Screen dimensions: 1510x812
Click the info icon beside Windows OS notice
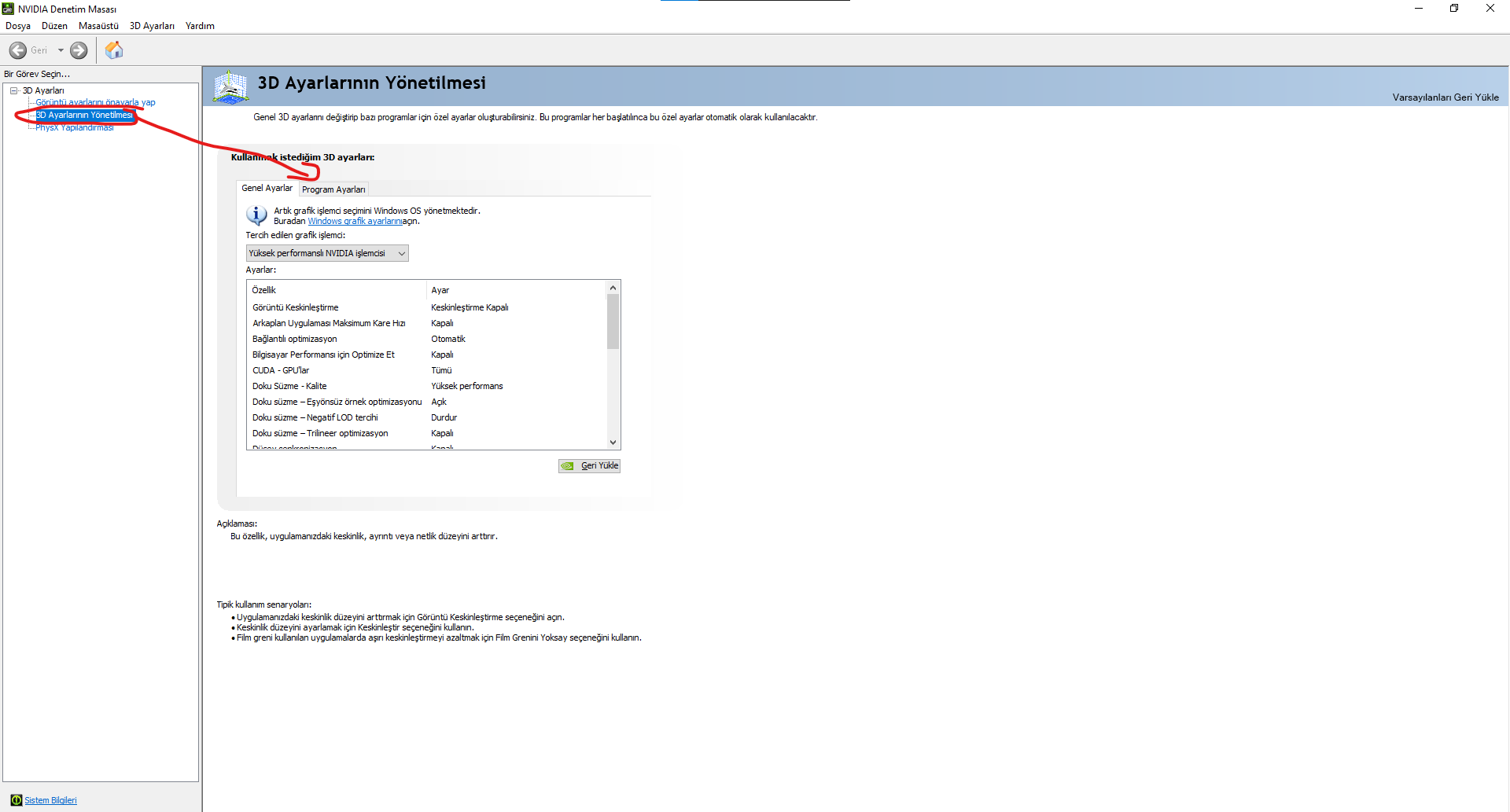point(256,215)
